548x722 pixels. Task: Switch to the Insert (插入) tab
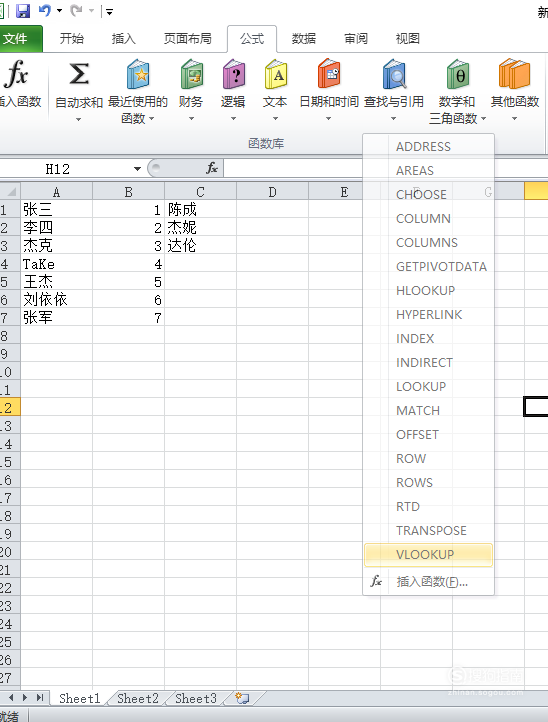[123, 39]
